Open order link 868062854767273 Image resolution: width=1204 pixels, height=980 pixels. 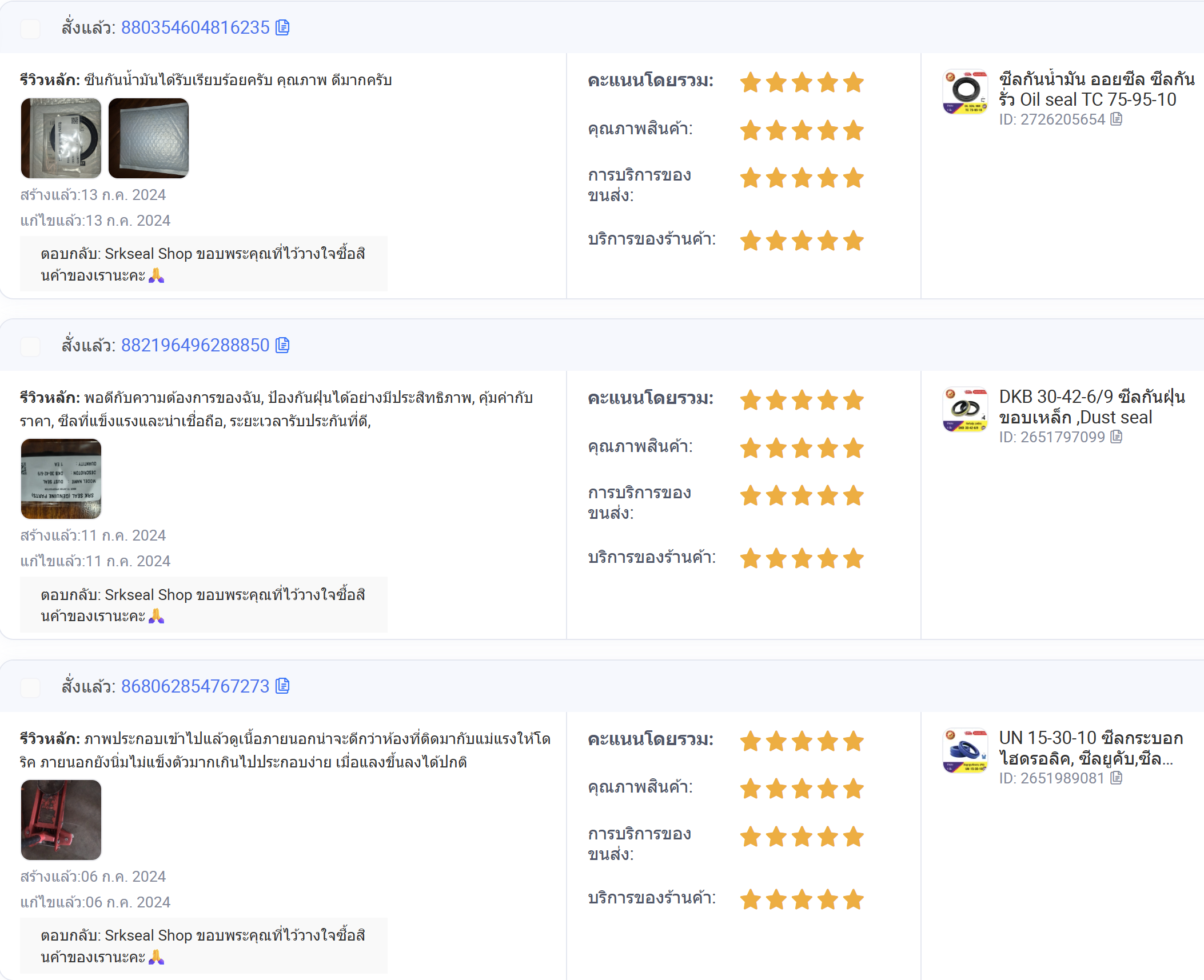click(195, 686)
